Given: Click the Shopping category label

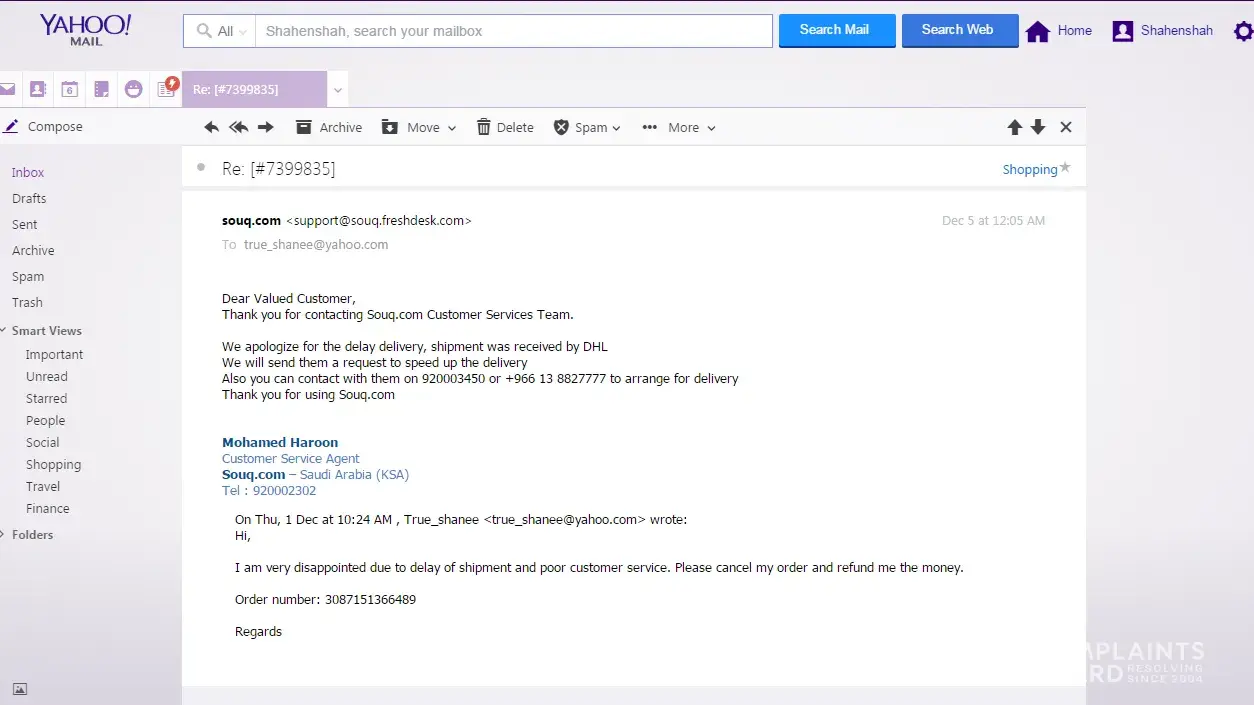Looking at the screenshot, I should 1030,169.
